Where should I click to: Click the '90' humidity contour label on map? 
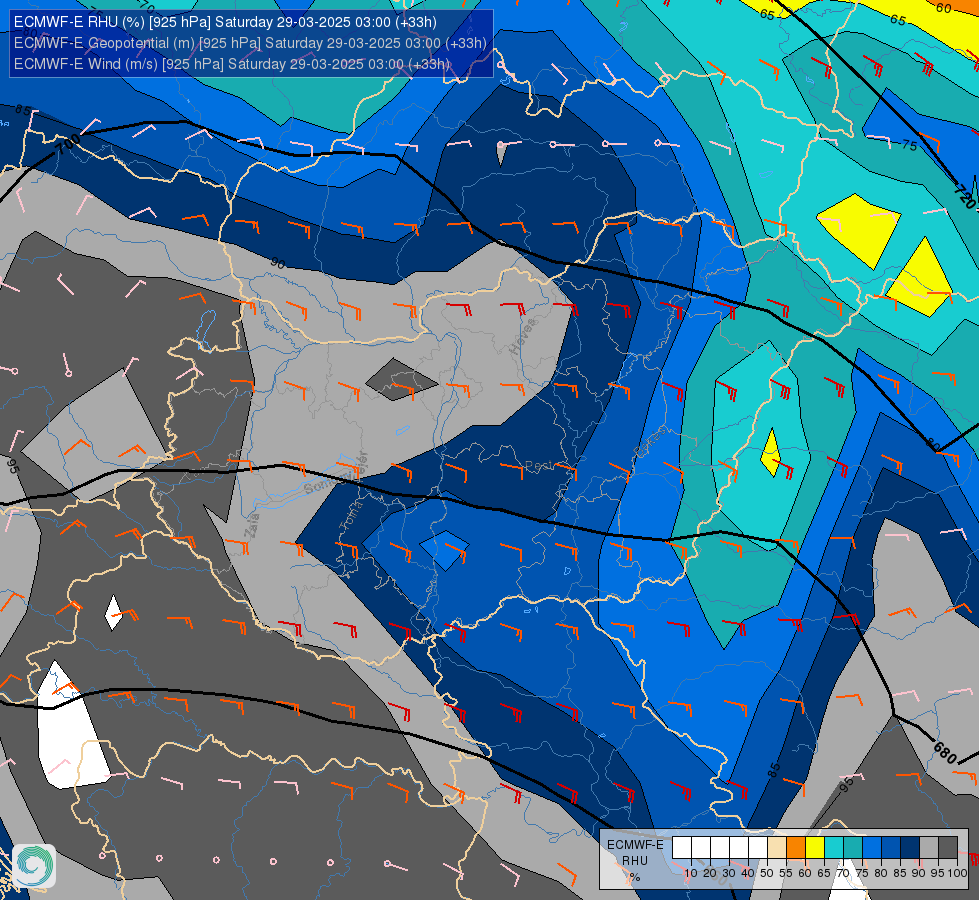point(278,264)
